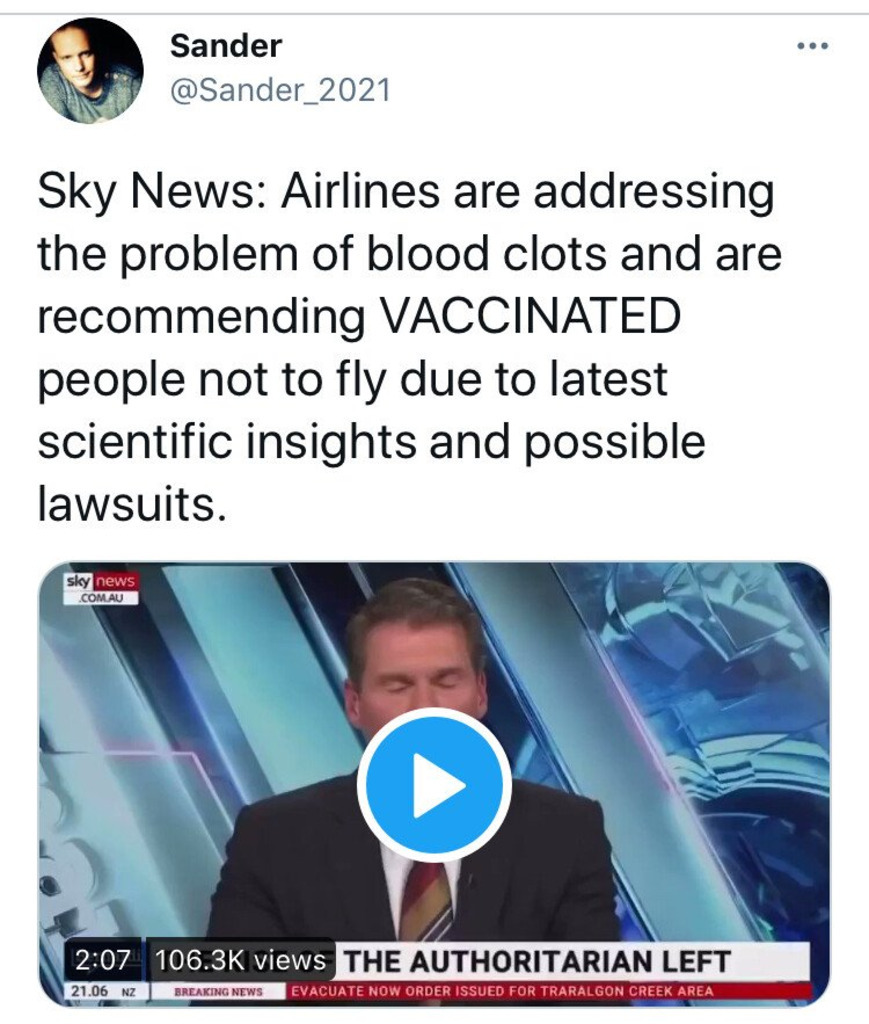Click the 2:07 video duration label
This screenshot has height=1024, width=869.
tap(102, 961)
